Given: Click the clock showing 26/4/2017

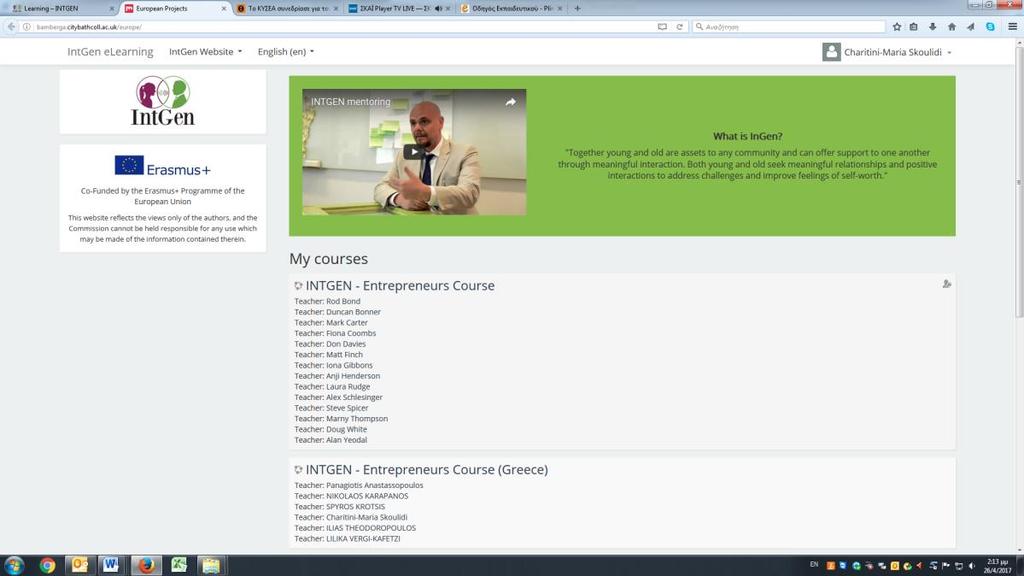Looking at the screenshot, I should 997,566.
